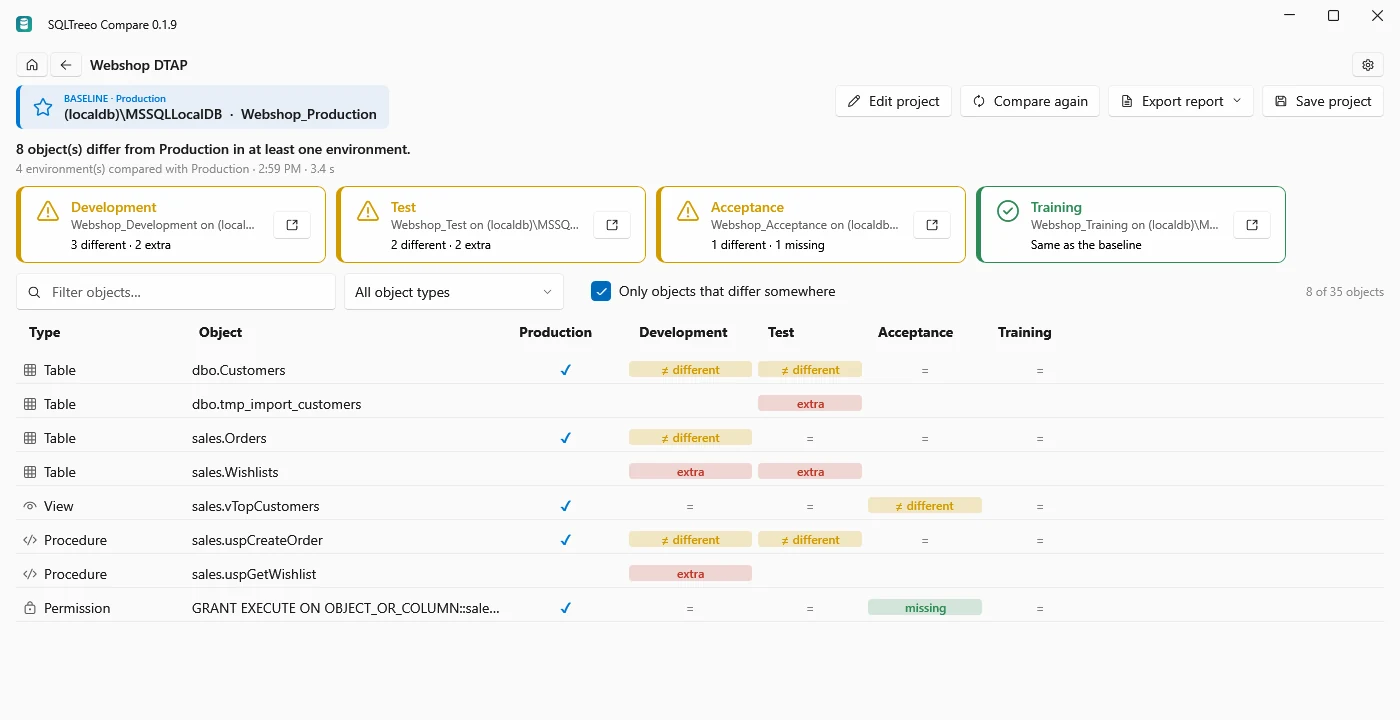This screenshot has height=720, width=1400.
Task: Click the Development warning triangle icon
Action: click(48, 211)
